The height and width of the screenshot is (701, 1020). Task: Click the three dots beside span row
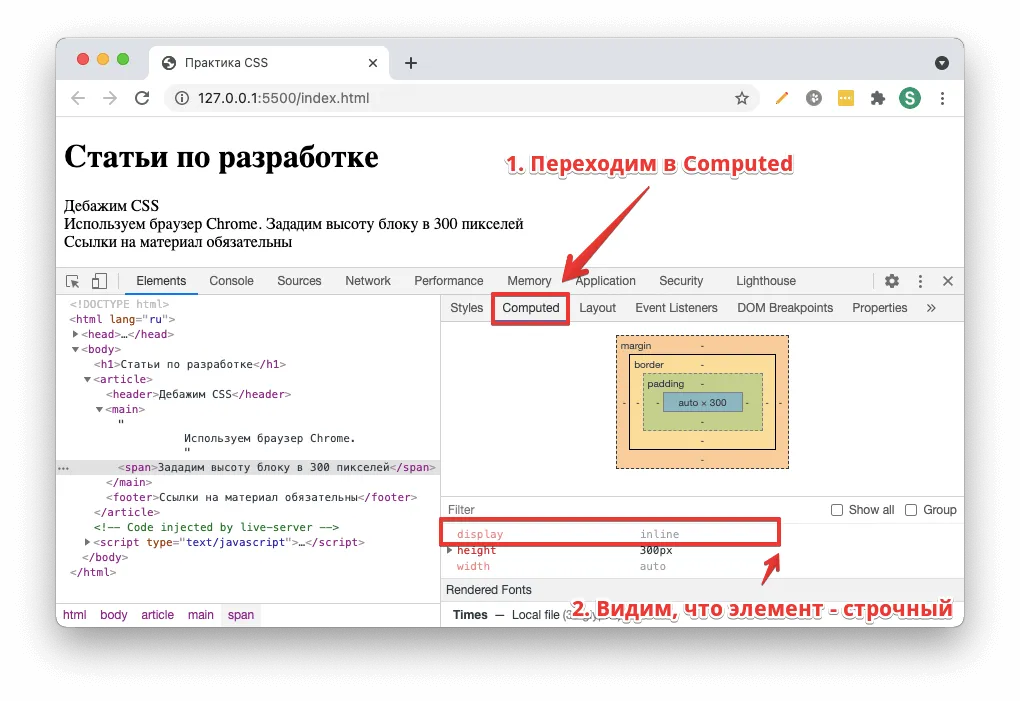64,468
